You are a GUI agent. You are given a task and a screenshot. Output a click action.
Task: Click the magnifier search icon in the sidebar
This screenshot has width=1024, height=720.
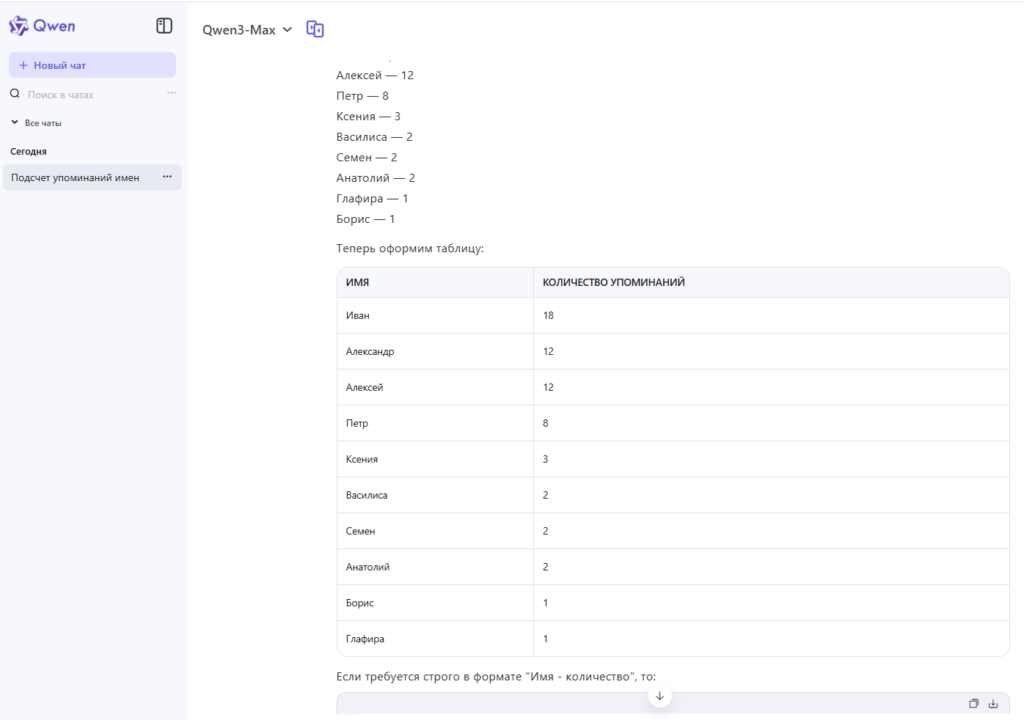(x=15, y=94)
